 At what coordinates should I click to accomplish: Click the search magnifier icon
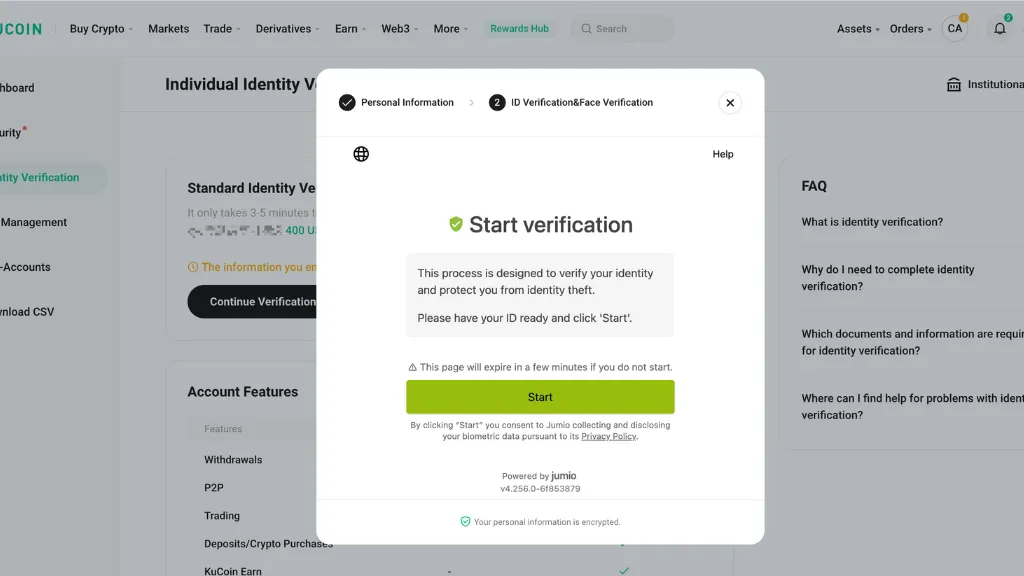click(x=586, y=29)
